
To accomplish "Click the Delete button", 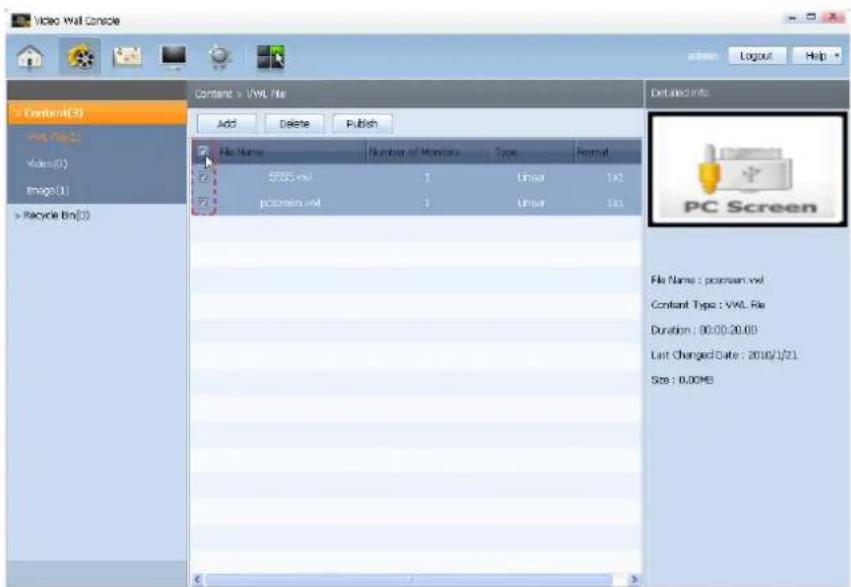I will pyautogui.click(x=294, y=124).
